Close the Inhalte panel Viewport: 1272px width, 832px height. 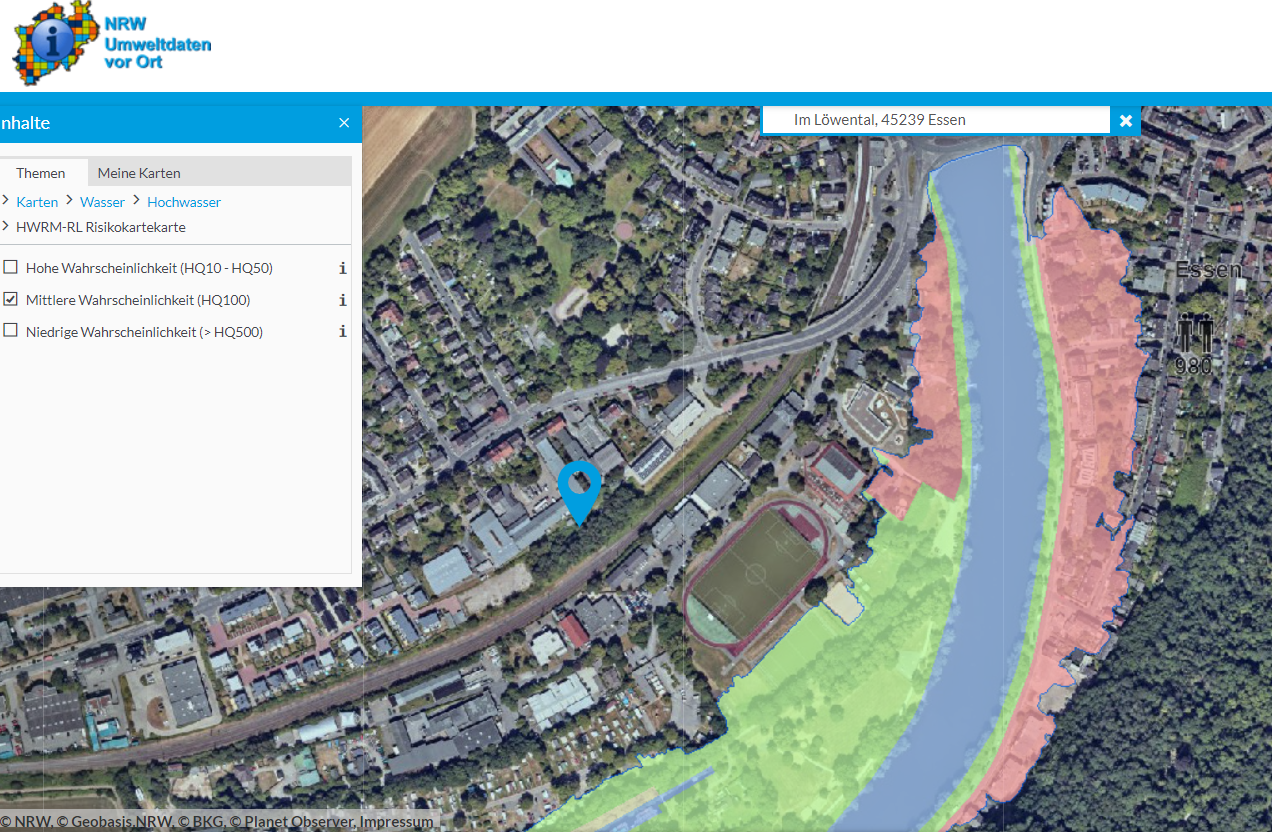click(344, 123)
